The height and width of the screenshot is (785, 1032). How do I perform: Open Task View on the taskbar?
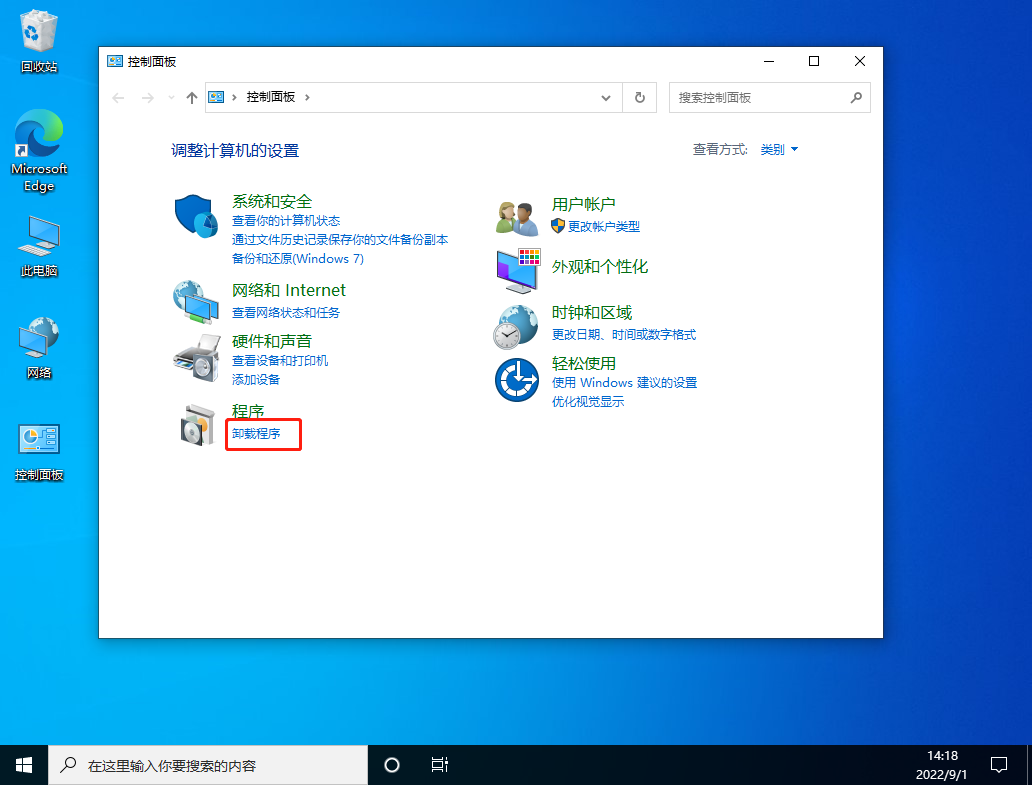coord(439,764)
